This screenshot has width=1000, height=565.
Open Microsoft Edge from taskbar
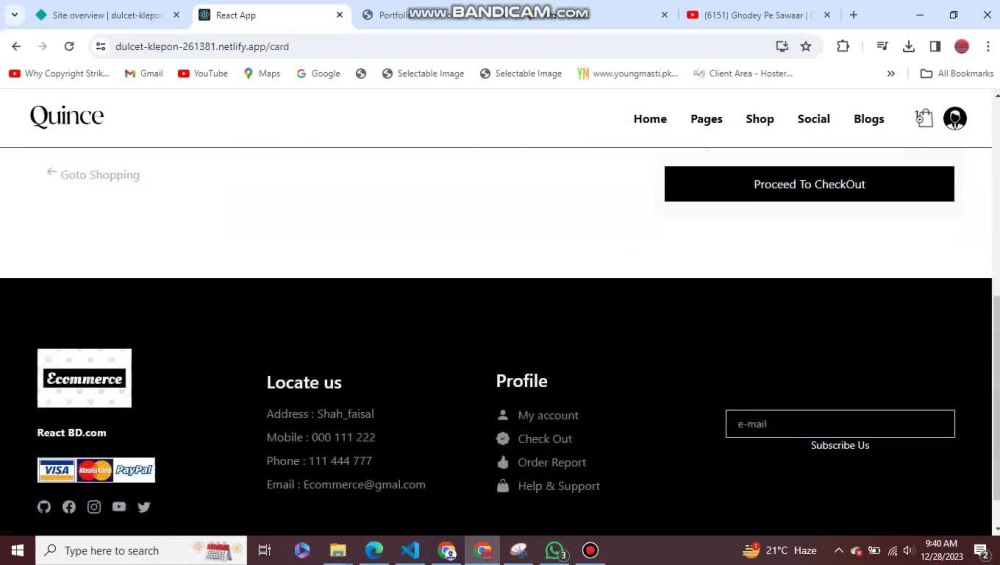pyautogui.click(x=374, y=550)
